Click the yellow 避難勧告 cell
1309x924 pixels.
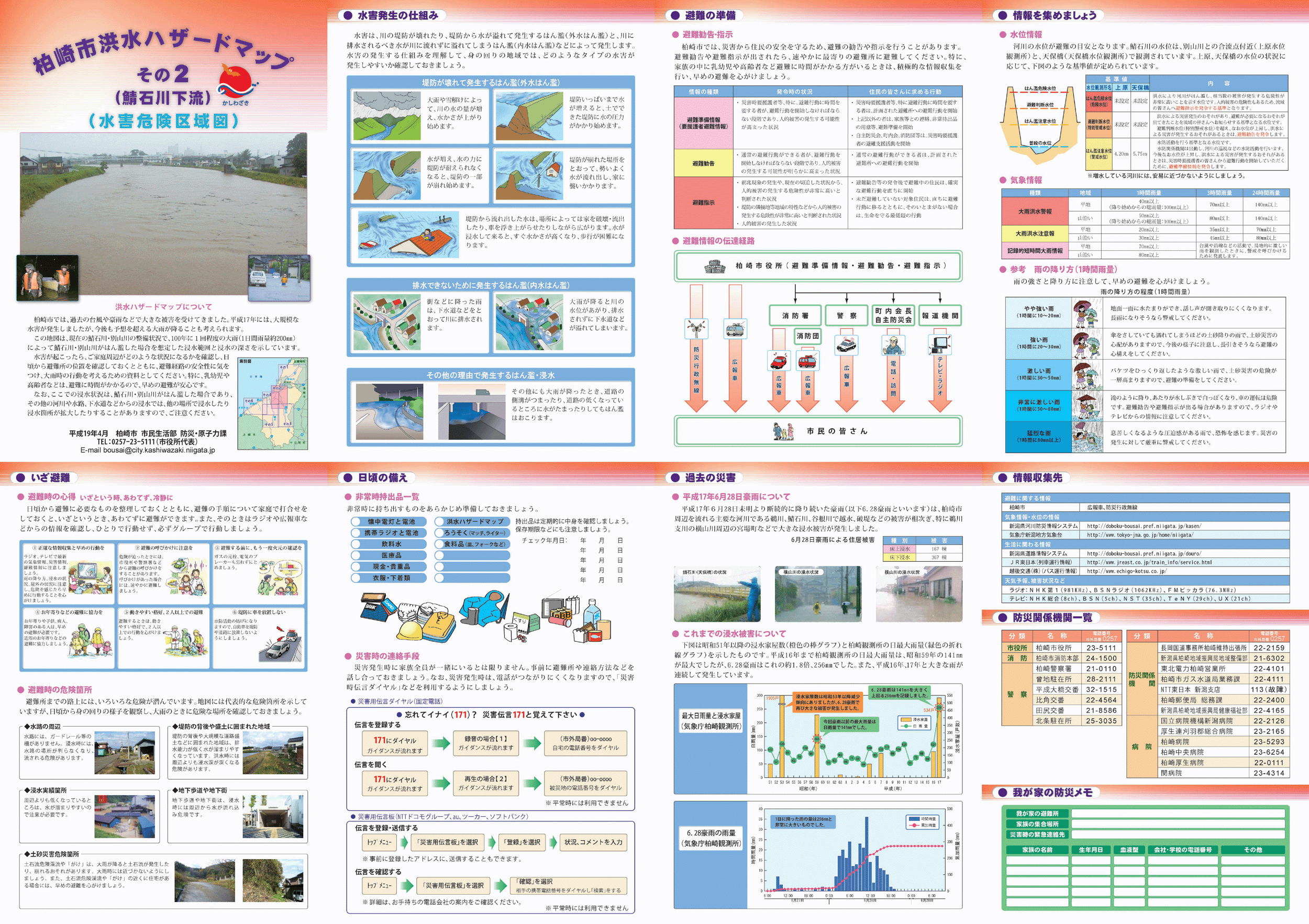click(703, 163)
